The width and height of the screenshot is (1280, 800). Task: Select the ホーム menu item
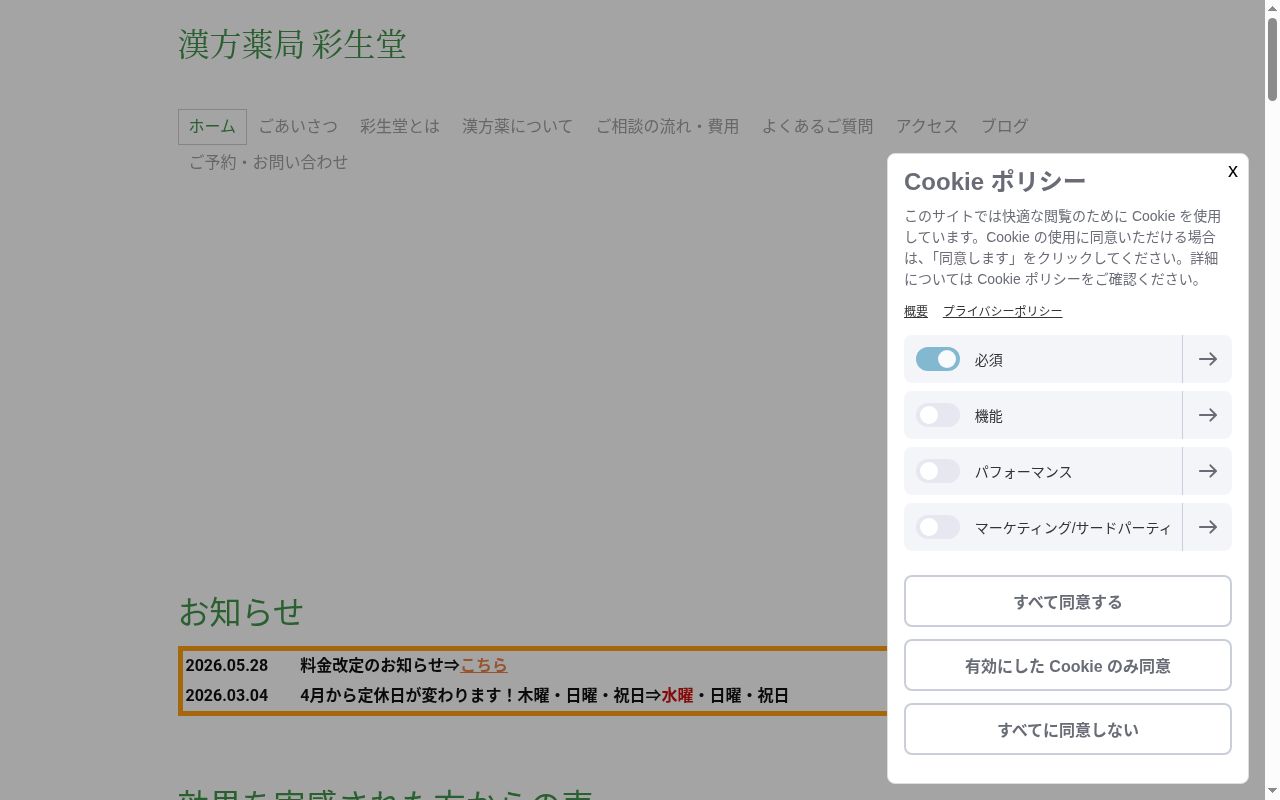[212, 127]
